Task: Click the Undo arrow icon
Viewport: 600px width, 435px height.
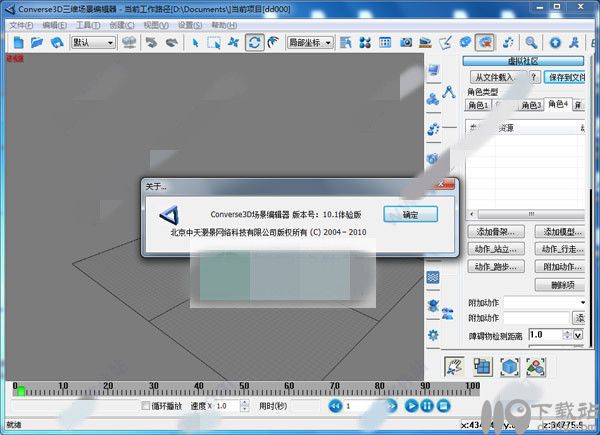Action: point(151,42)
